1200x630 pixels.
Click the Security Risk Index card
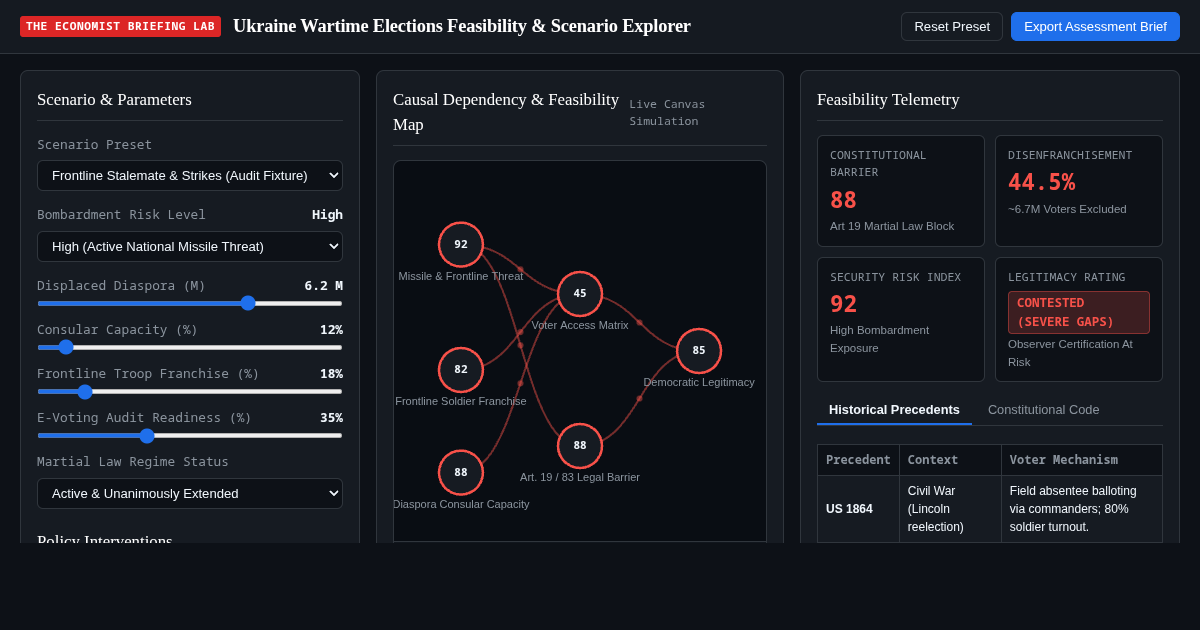coord(901,319)
